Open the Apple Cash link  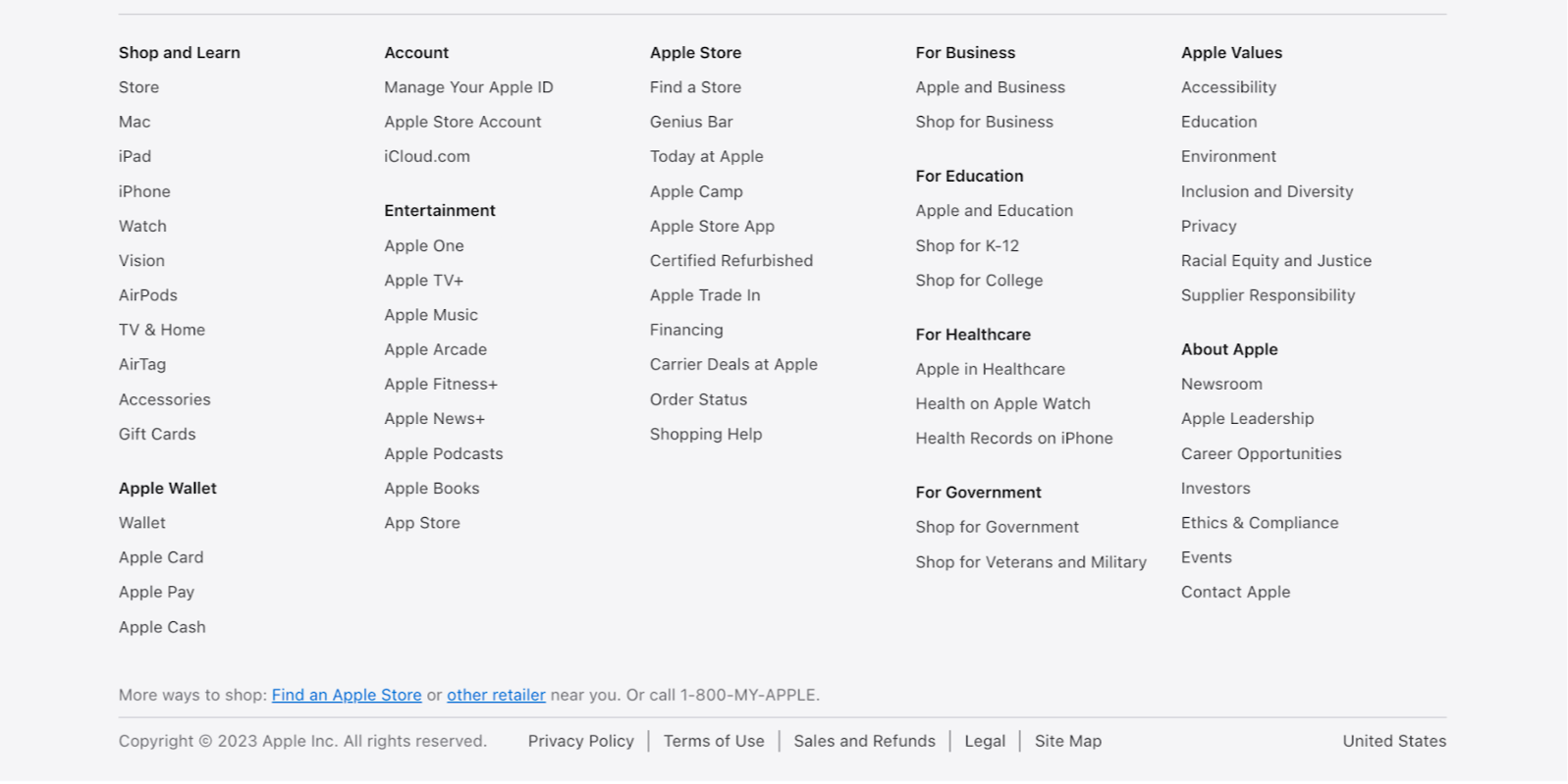click(162, 627)
